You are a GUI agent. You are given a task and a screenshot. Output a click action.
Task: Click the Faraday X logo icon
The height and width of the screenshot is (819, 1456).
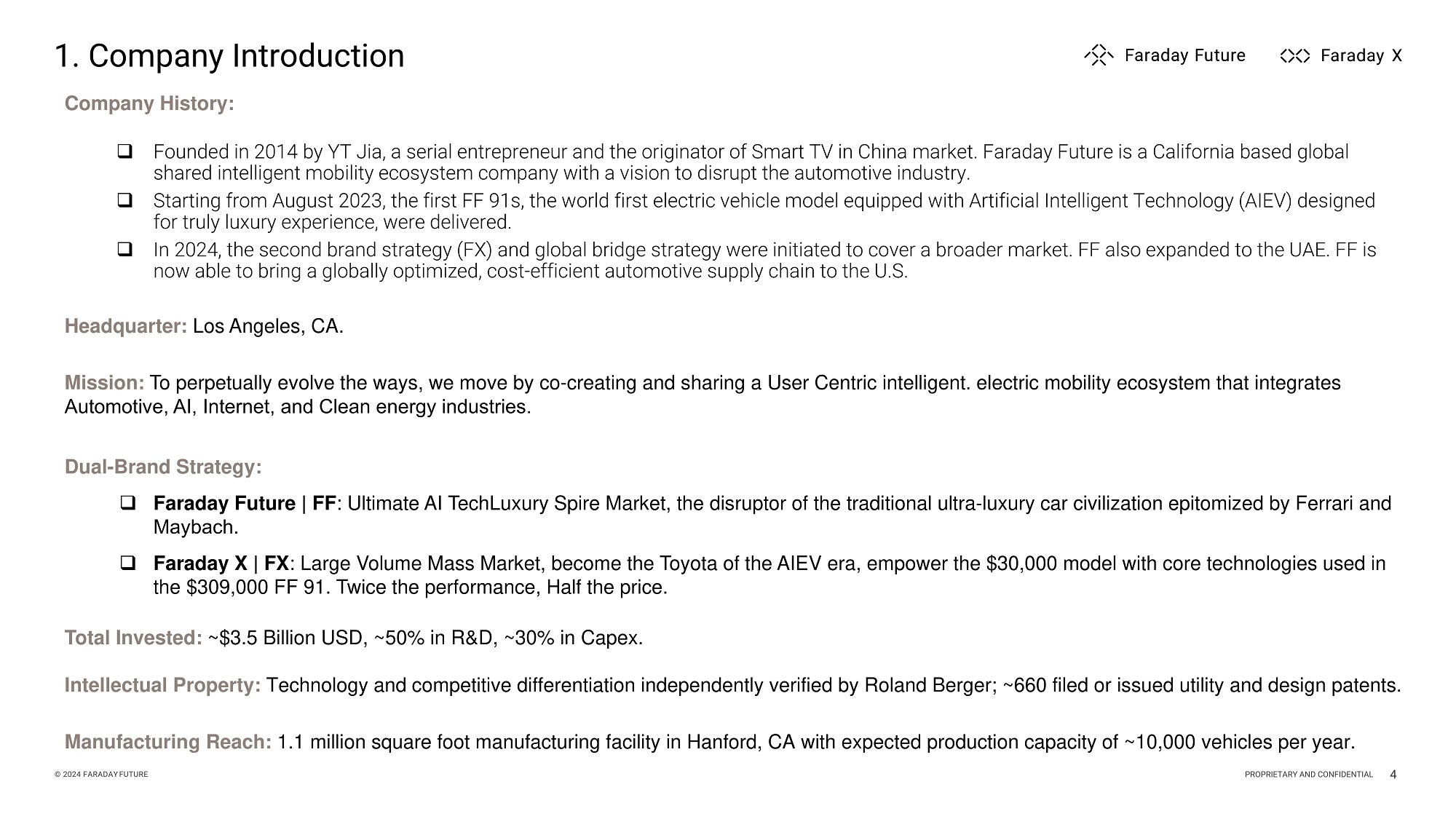coord(1294,56)
